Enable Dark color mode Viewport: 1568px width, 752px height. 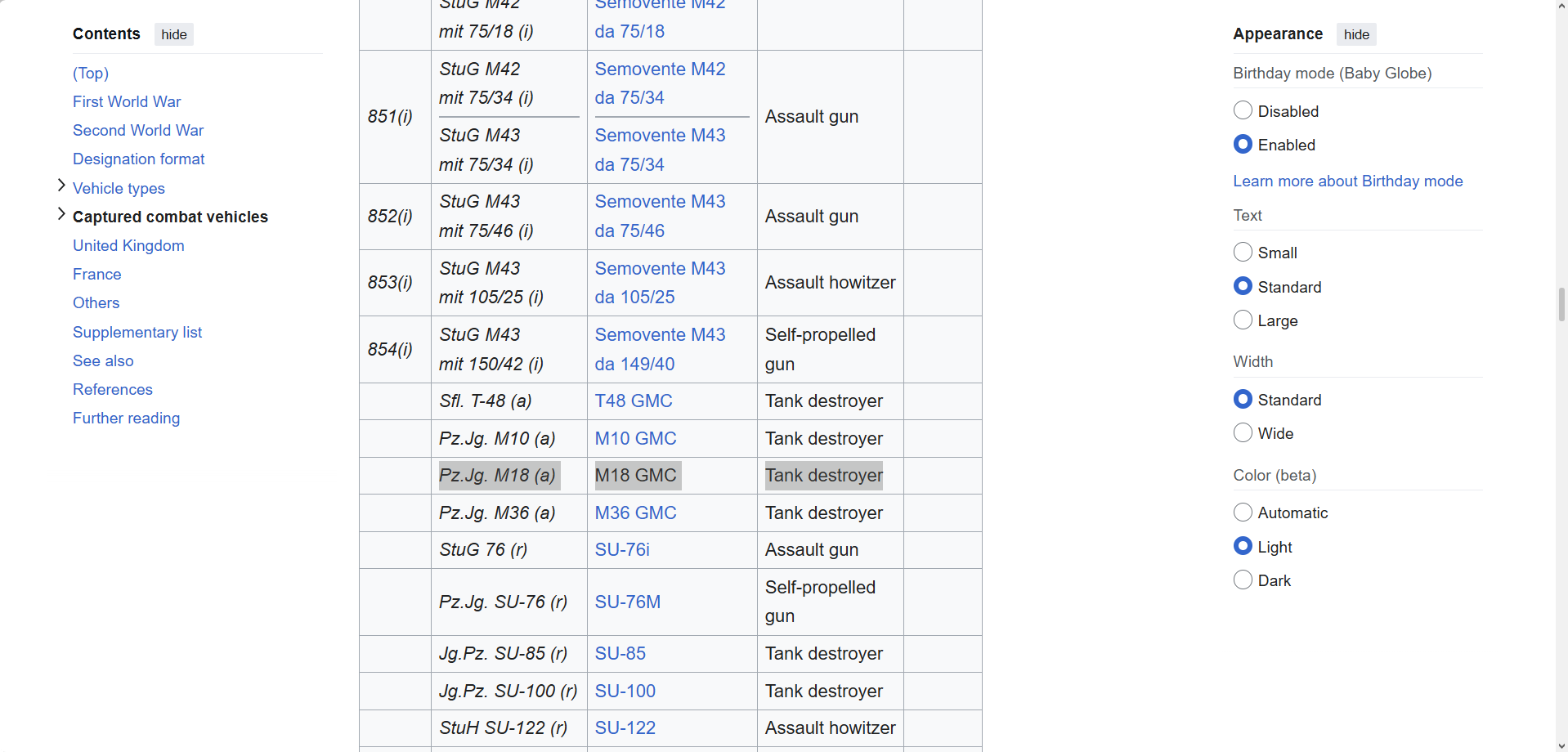(x=1243, y=580)
